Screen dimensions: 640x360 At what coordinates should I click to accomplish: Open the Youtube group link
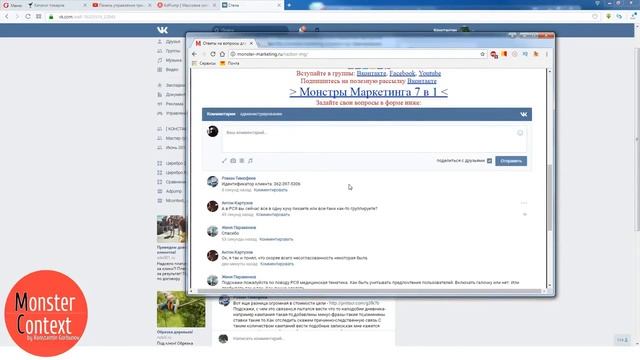[429, 73]
